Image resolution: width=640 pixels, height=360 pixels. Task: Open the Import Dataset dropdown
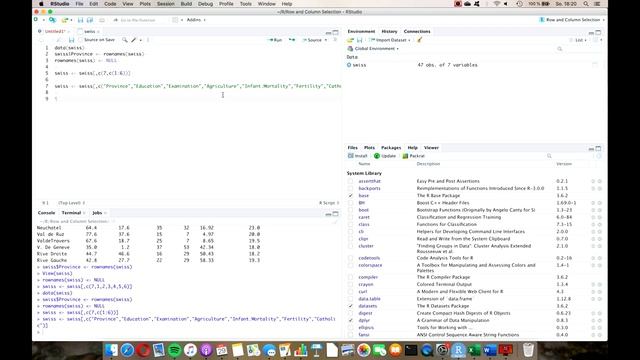390,40
